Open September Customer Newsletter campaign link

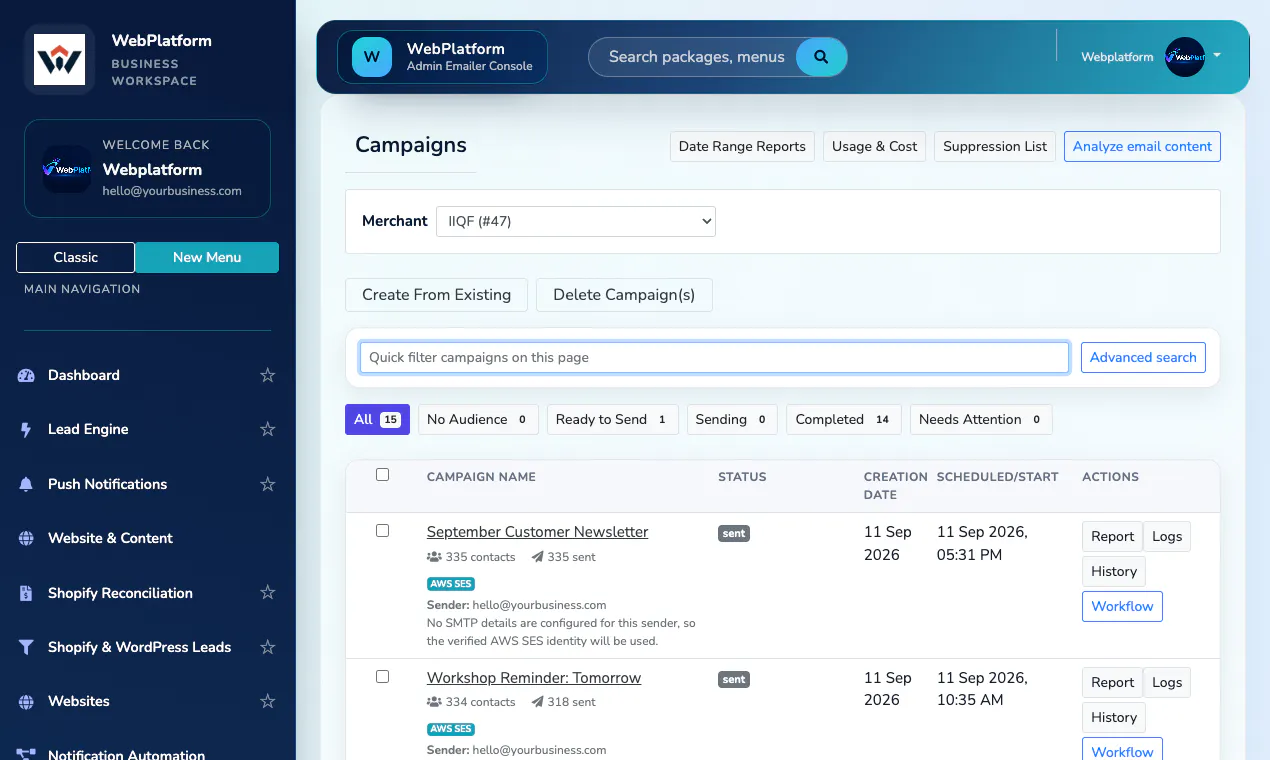[x=537, y=532]
